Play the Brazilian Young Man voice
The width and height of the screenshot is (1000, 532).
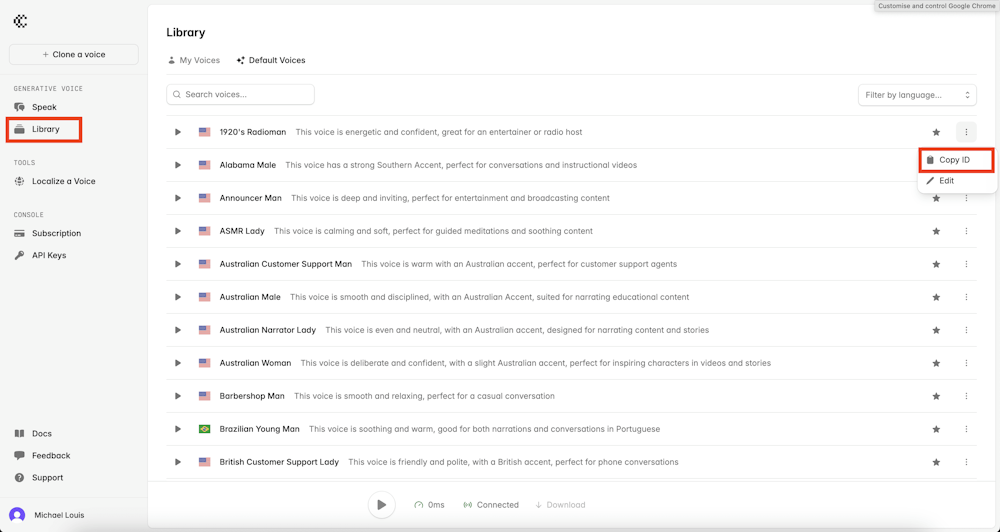coord(178,429)
